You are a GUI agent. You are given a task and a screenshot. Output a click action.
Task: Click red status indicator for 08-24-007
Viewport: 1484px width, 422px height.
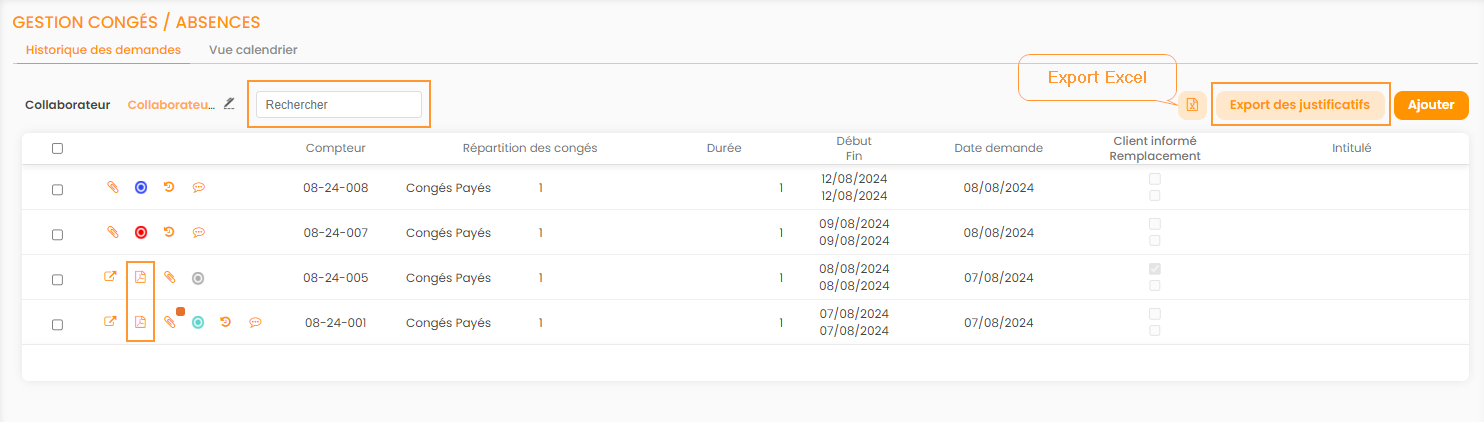pos(141,233)
